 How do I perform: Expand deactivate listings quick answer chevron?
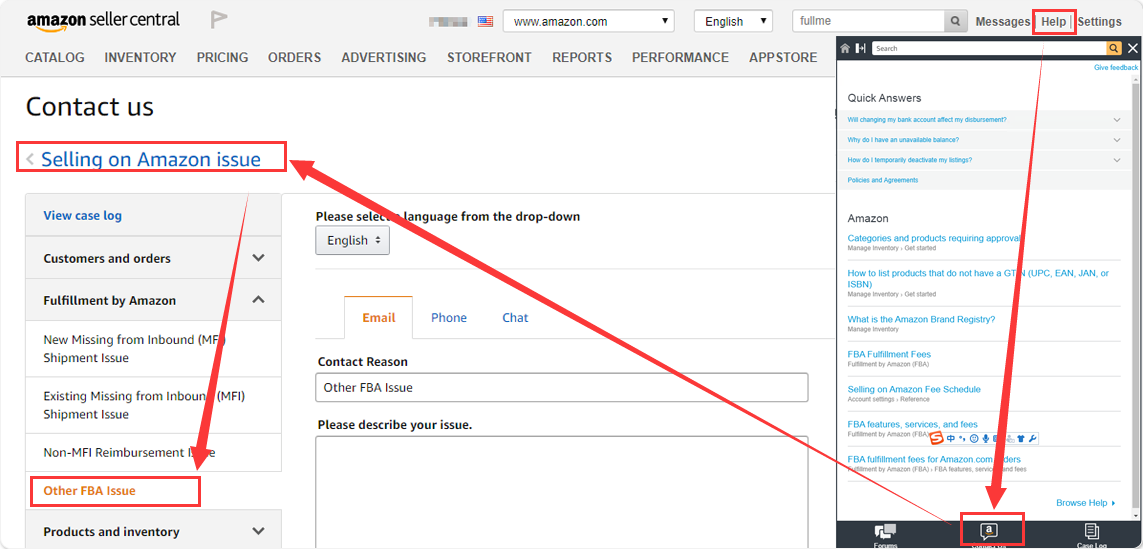pos(1117,160)
